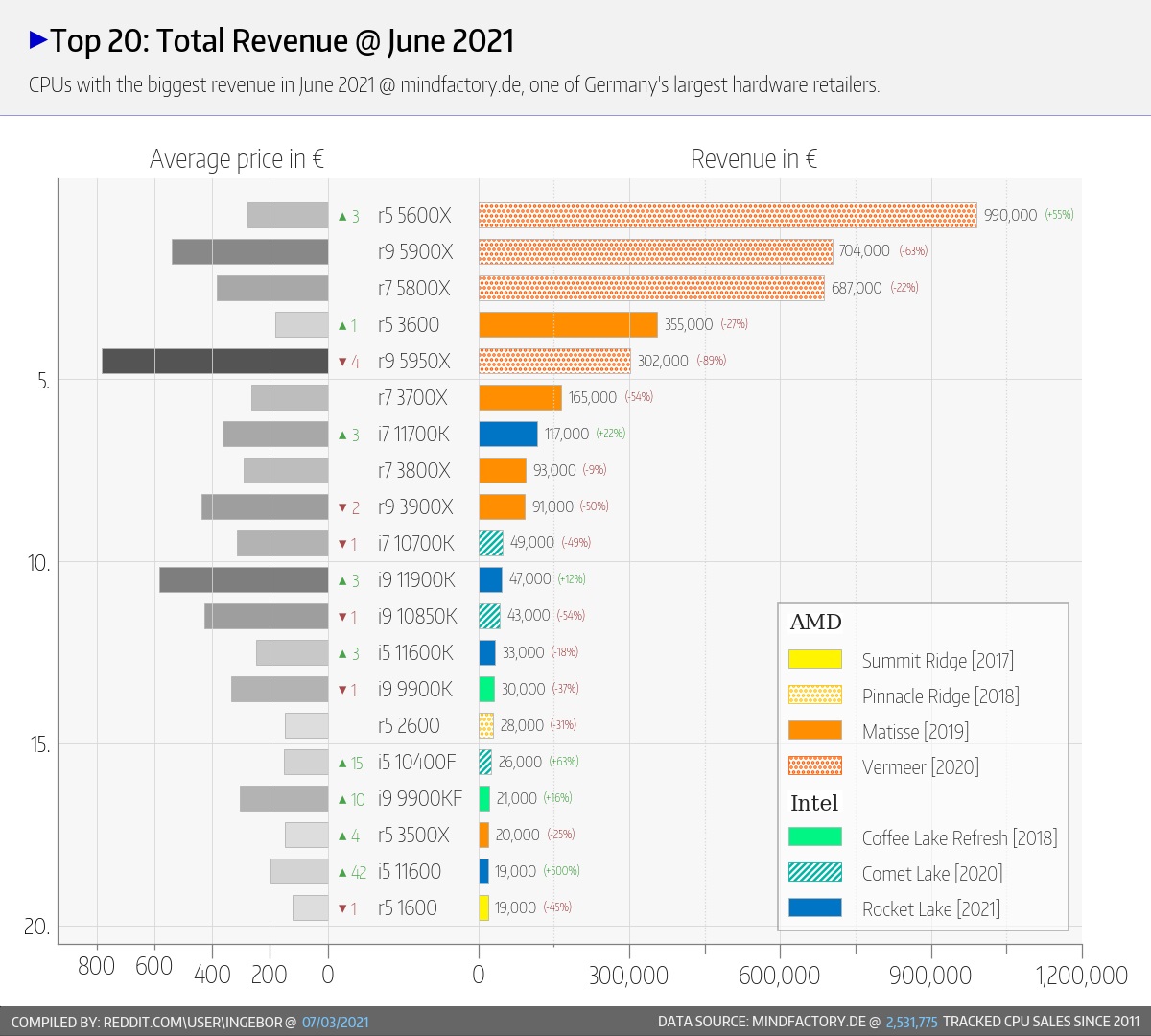
Task: Click the 'COMPILED BY: REDDIT.COM\USER\INGEBOR' footer text
Action: (146, 1022)
